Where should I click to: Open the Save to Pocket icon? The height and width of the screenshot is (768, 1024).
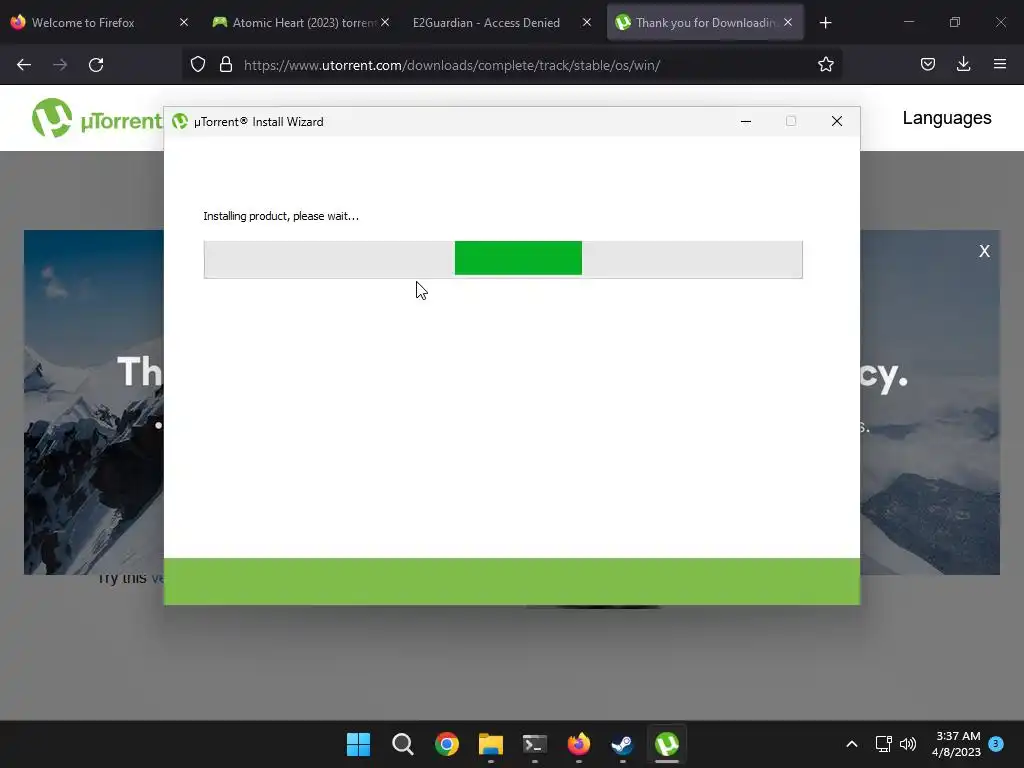pos(927,64)
